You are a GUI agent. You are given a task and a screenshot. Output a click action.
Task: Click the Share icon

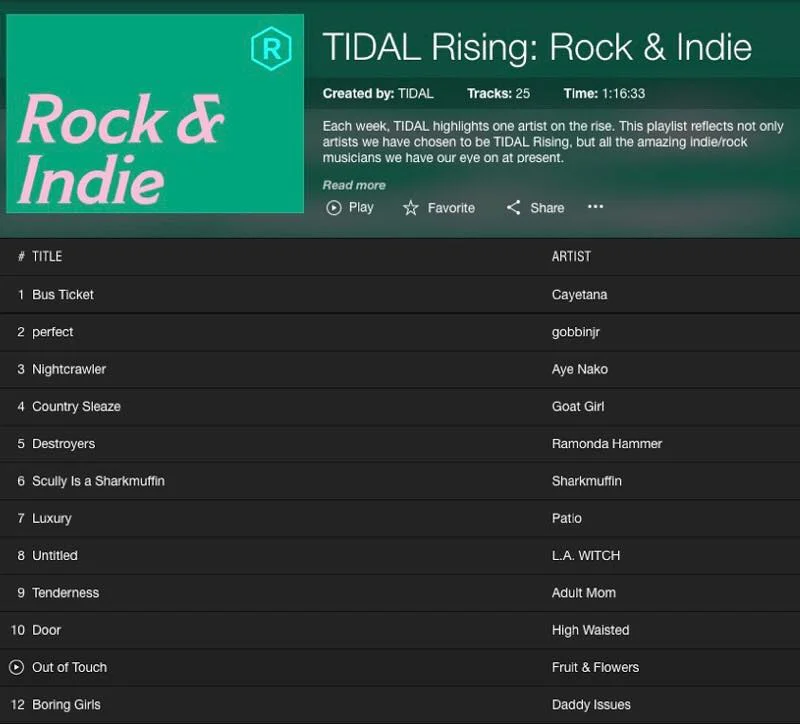[x=513, y=207]
